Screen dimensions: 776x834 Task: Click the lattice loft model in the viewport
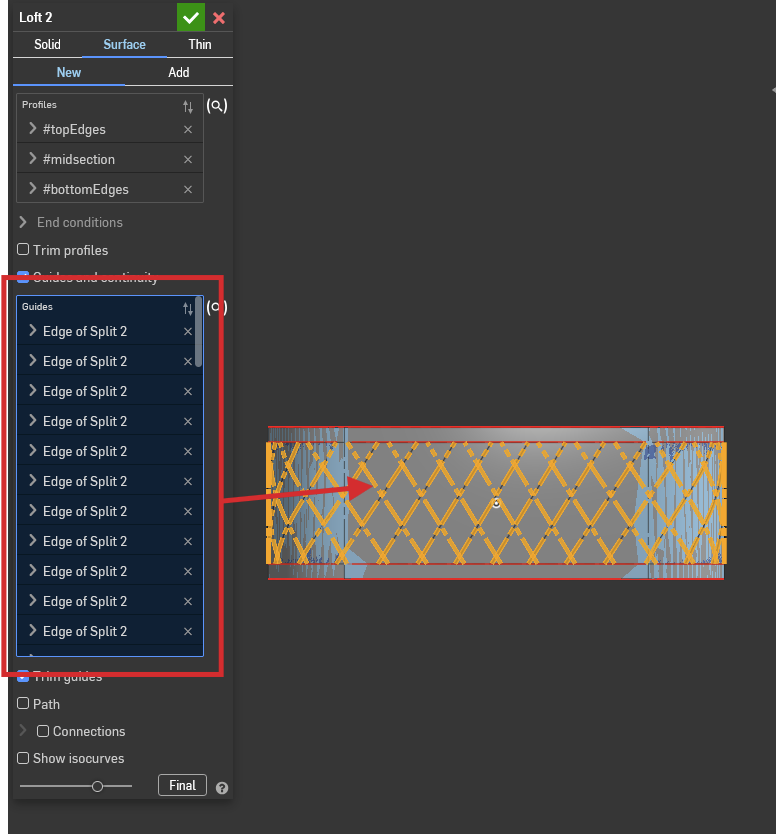pos(496,503)
